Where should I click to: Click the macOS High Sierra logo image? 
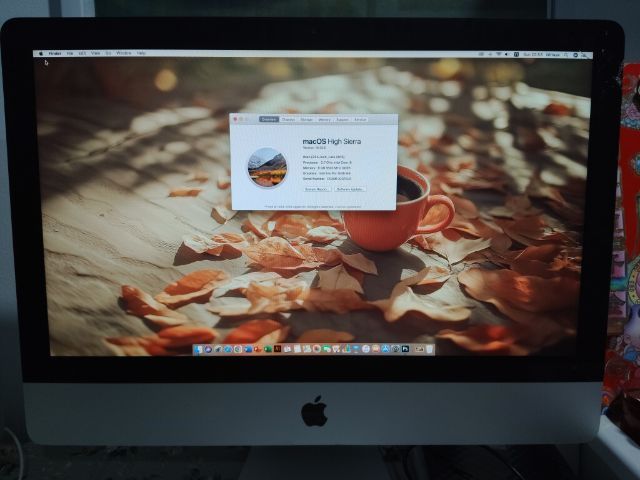(267, 167)
